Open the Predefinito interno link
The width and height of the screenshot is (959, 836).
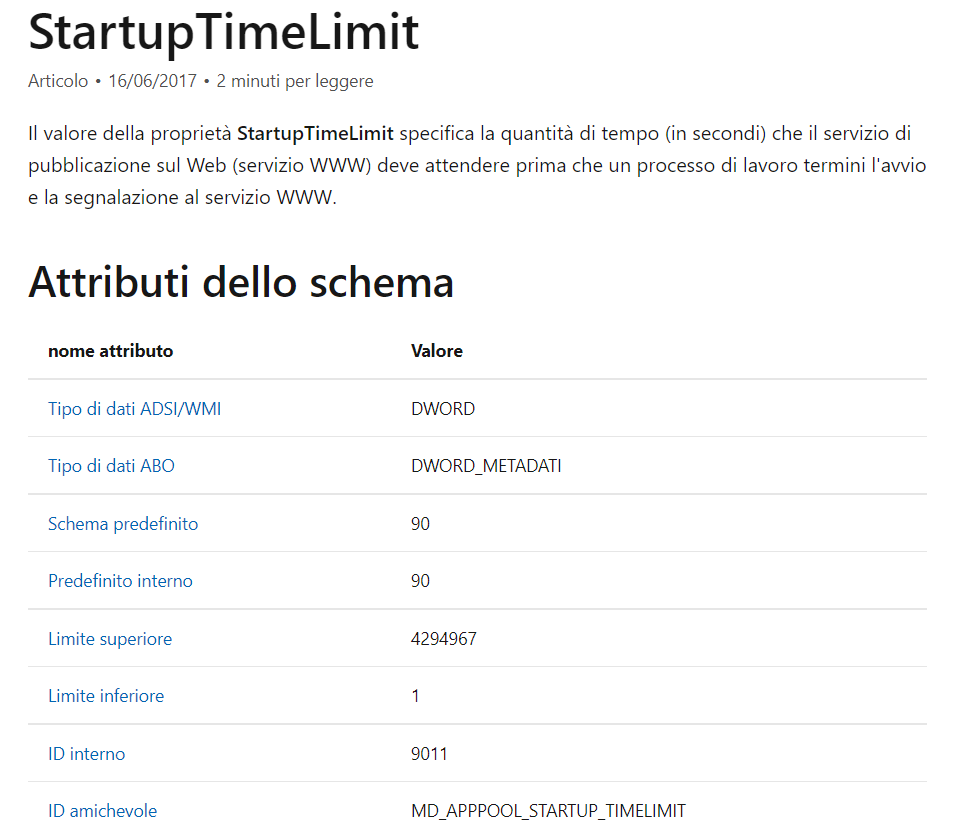point(120,581)
